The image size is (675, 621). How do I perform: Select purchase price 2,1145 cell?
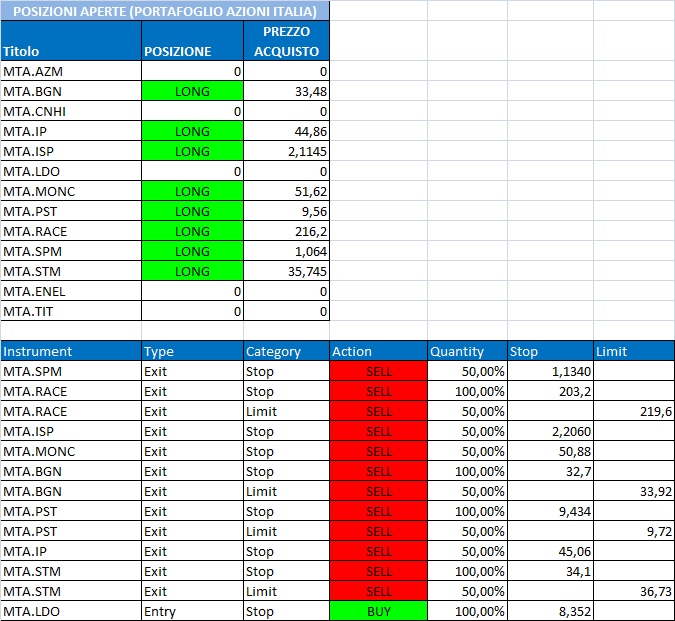pos(287,151)
